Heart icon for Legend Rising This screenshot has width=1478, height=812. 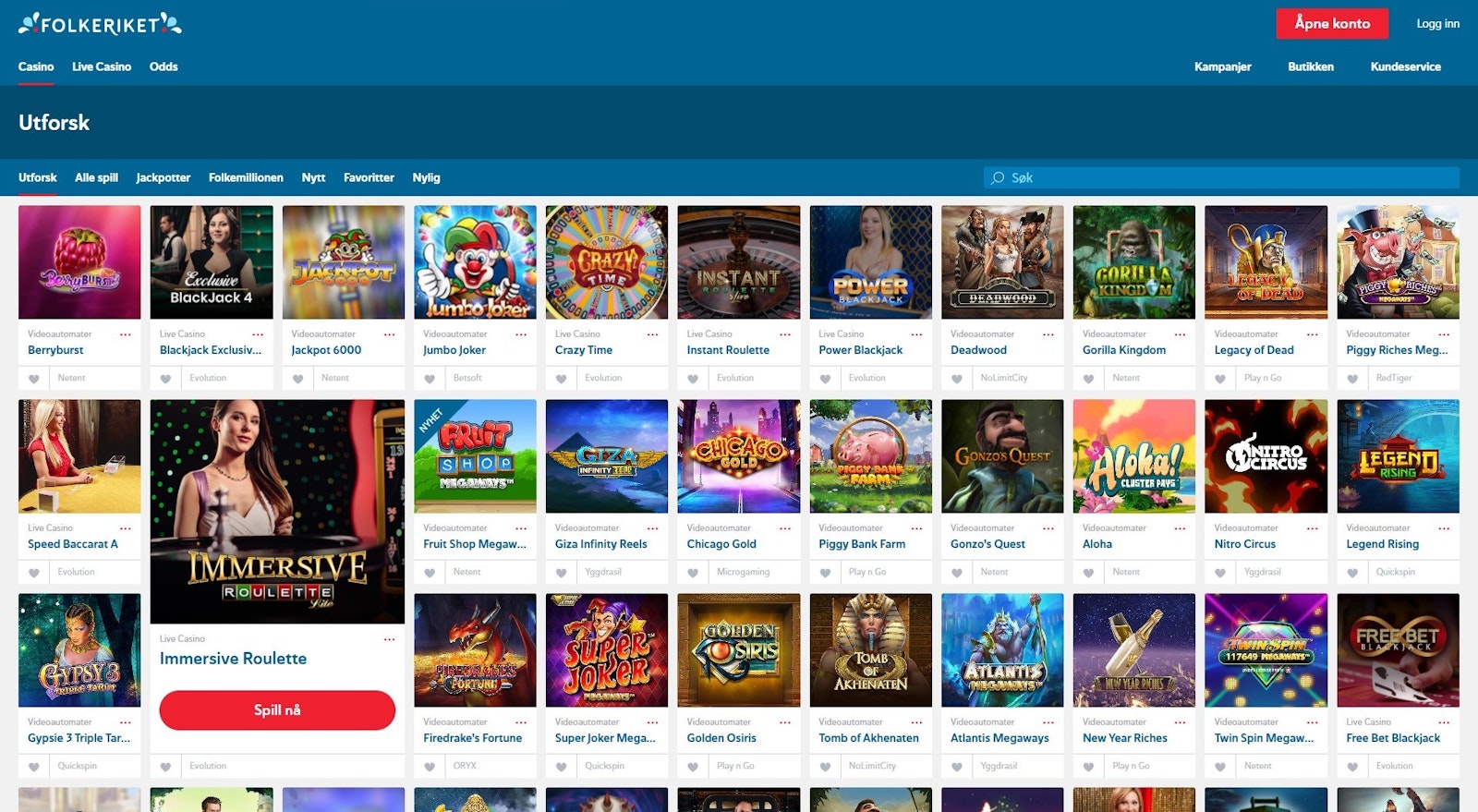[x=1352, y=573]
